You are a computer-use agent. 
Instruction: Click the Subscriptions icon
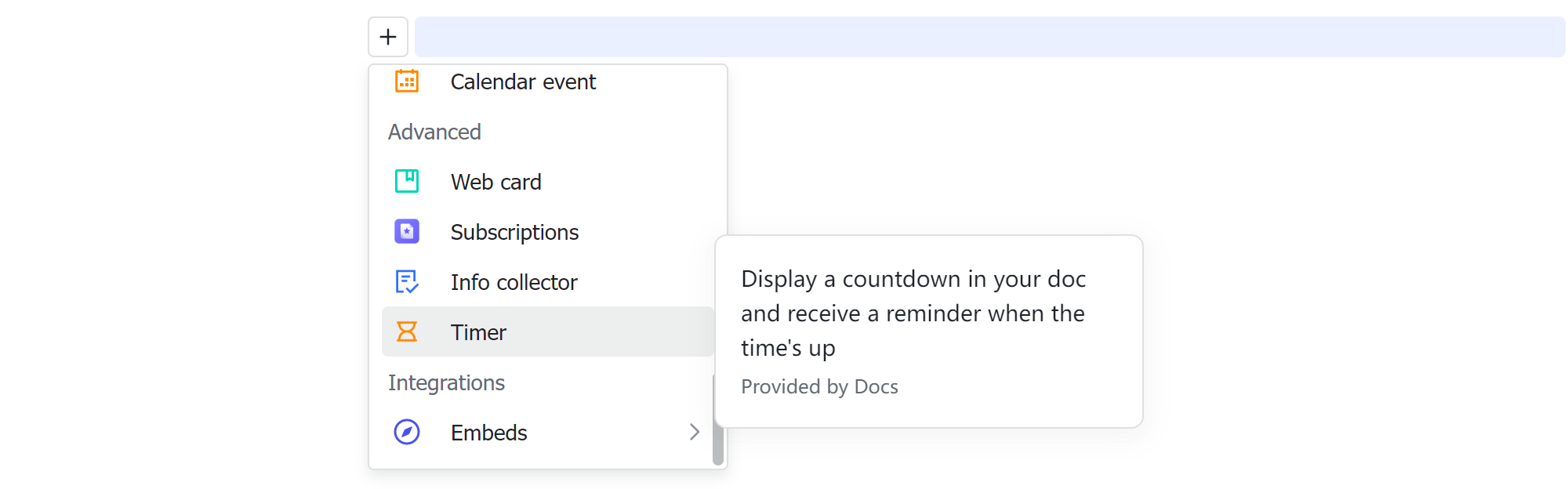406,231
